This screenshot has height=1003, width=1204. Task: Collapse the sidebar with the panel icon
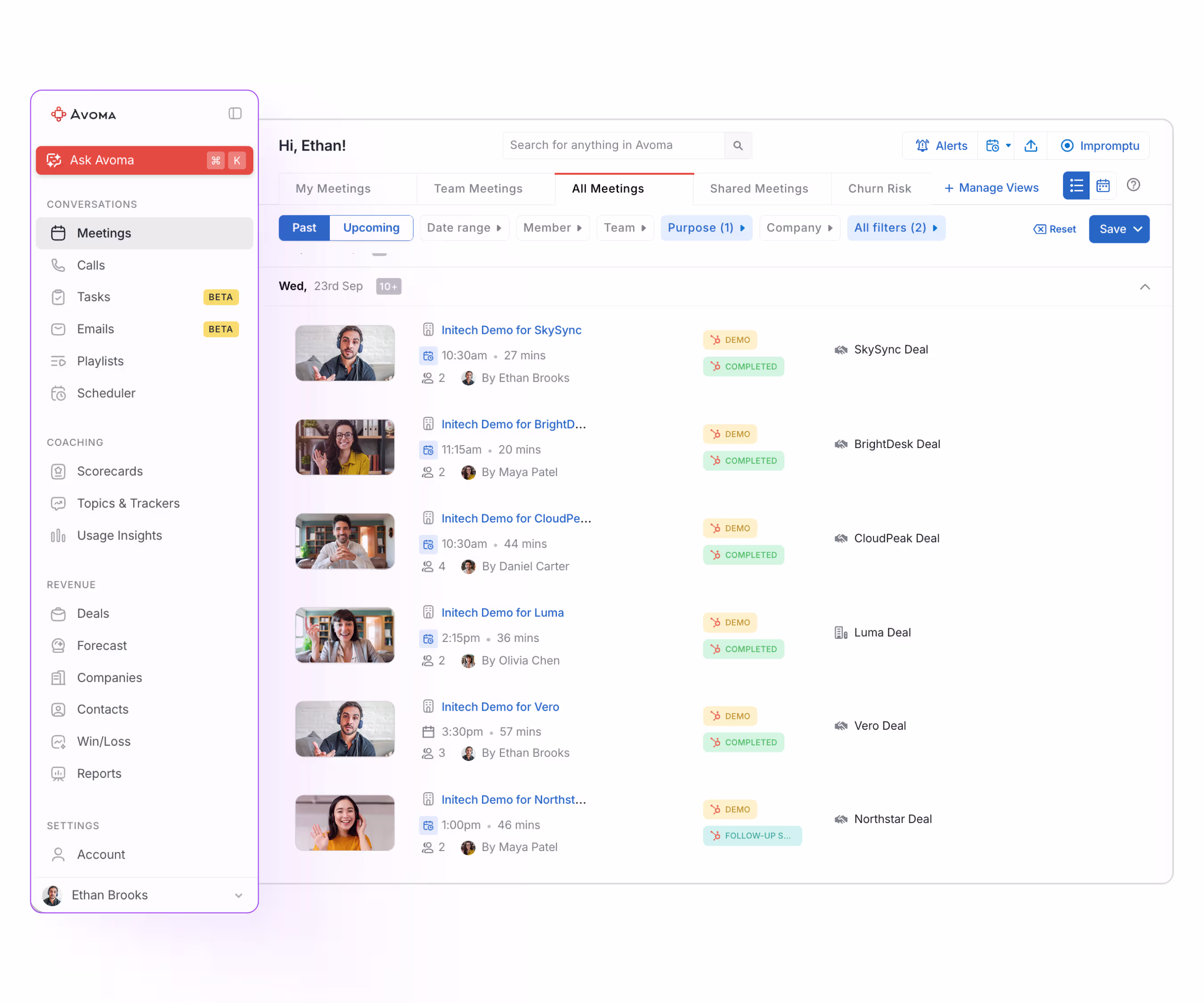(235, 114)
